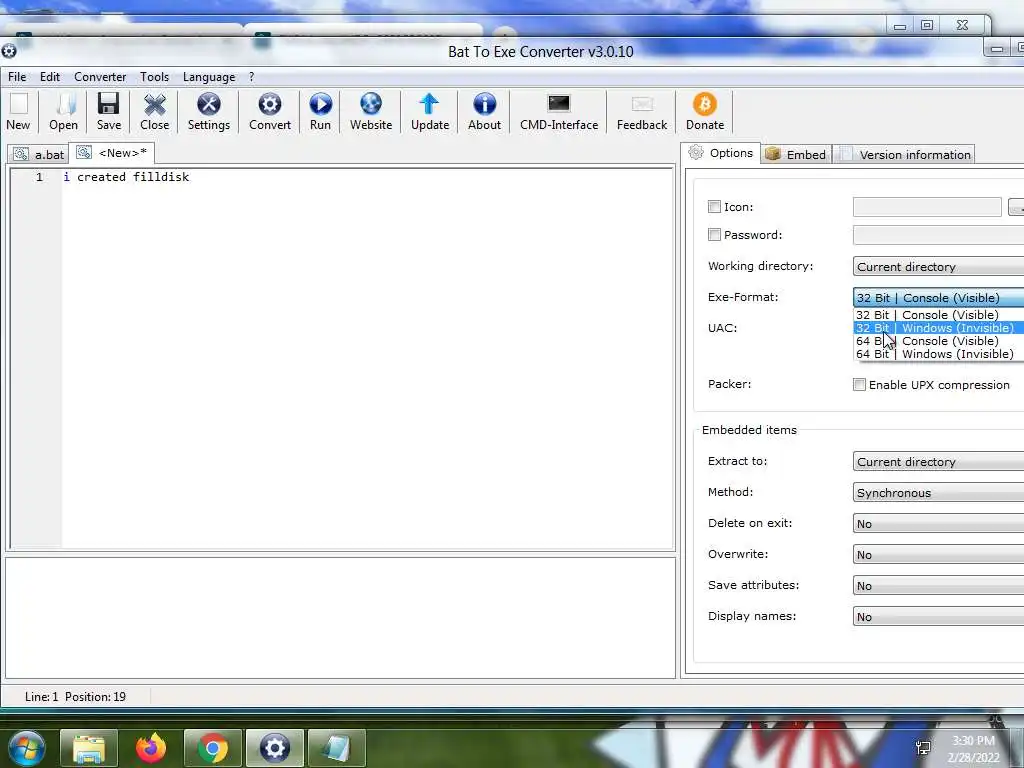The width and height of the screenshot is (1024, 768).
Task: Click the Save floppy disk icon
Action: pyautogui.click(x=108, y=112)
